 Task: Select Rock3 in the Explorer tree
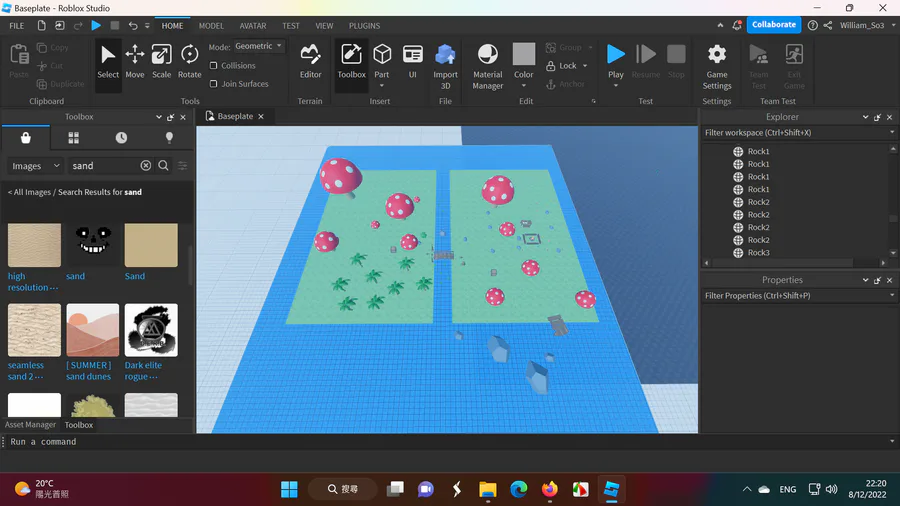pyautogui.click(x=758, y=252)
